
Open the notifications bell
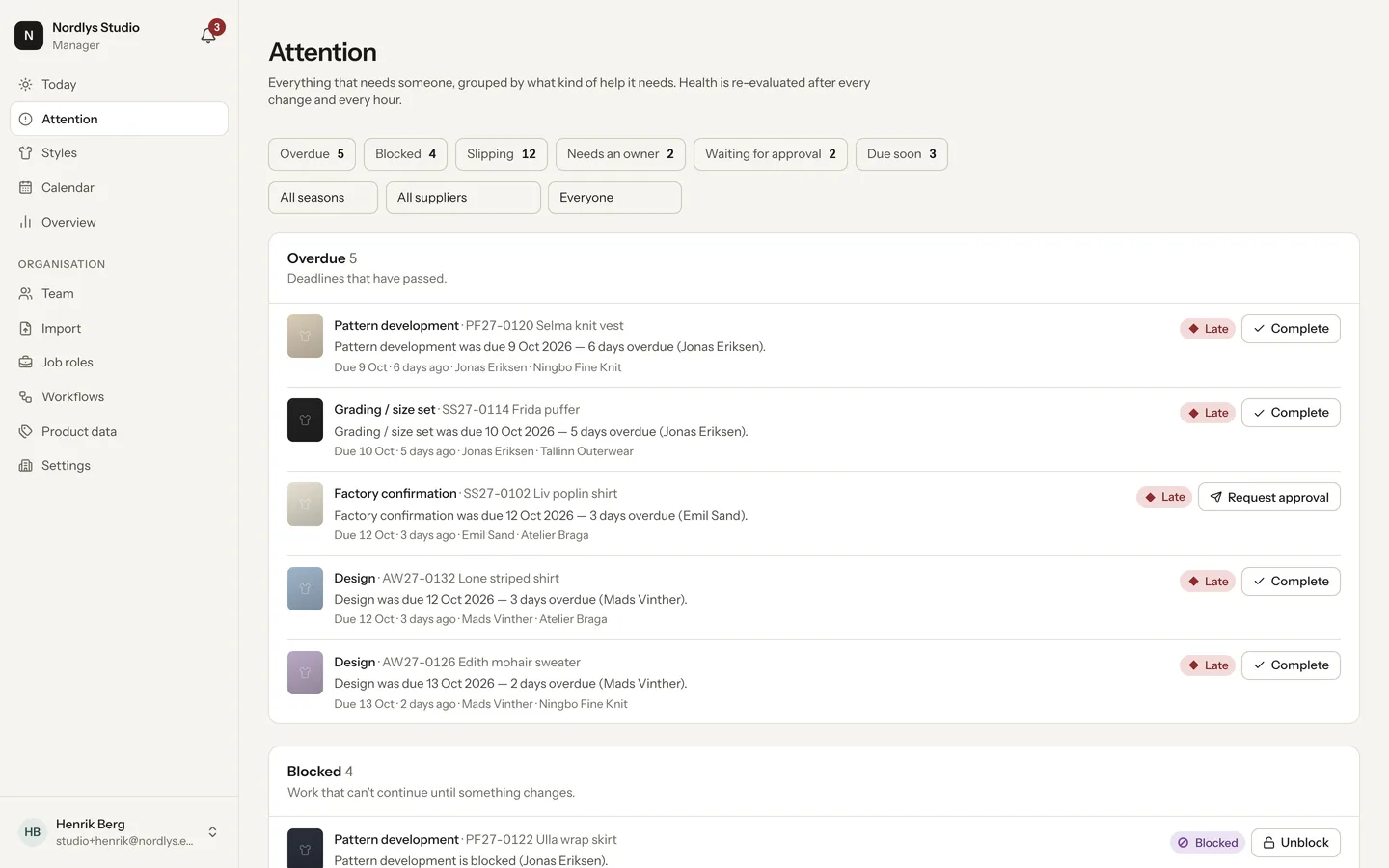click(x=208, y=36)
